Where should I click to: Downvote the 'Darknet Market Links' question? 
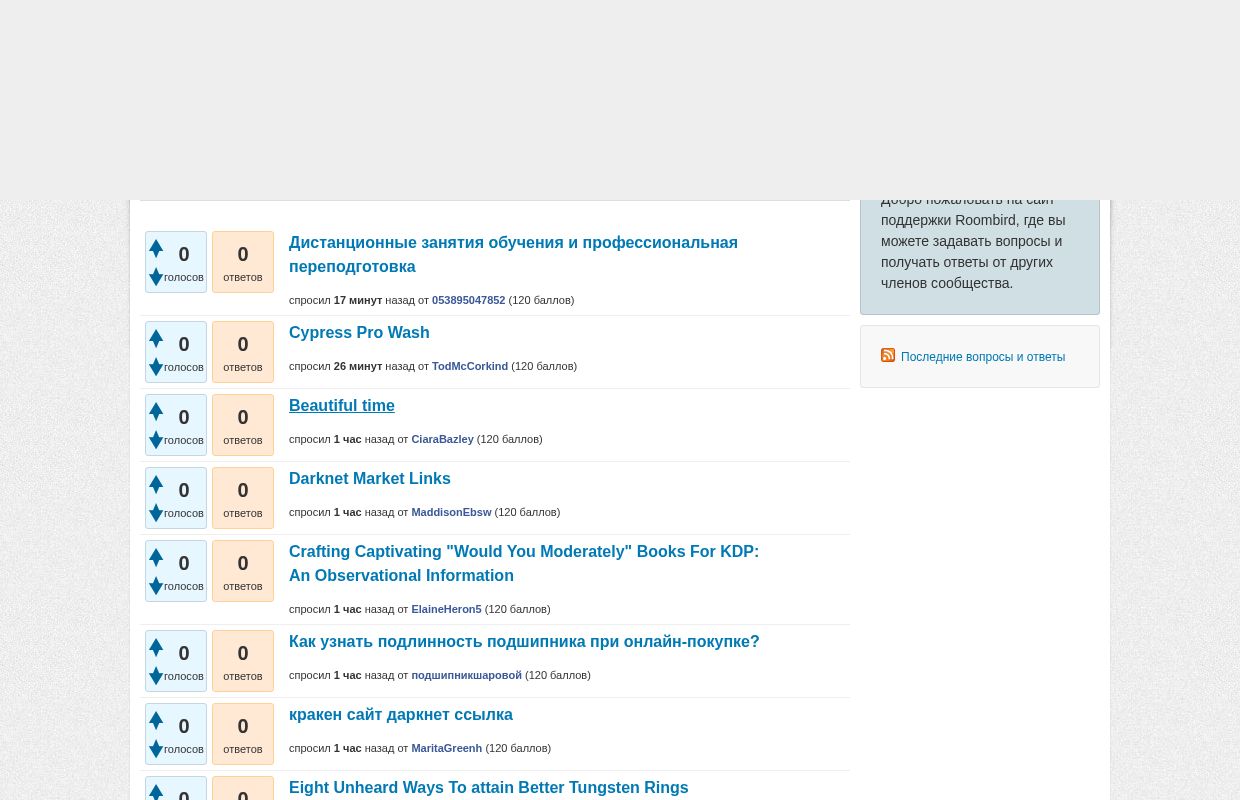click(156, 513)
